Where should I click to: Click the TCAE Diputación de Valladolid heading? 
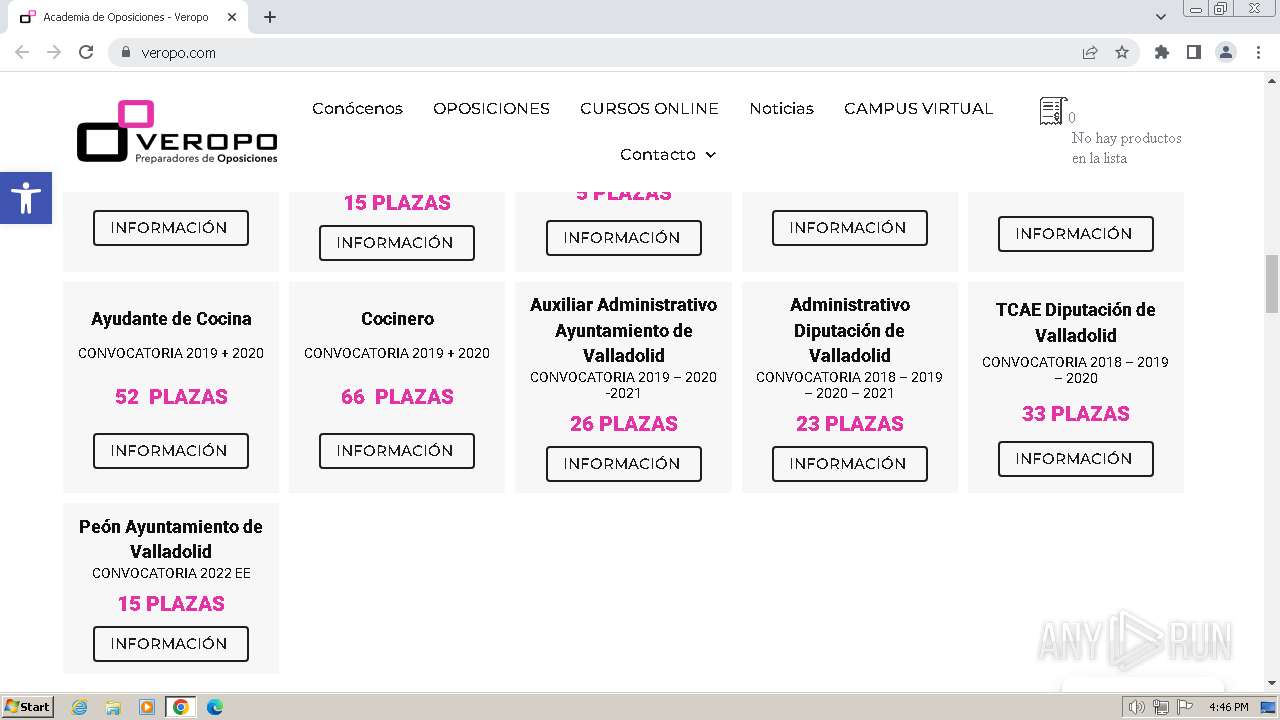tap(1076, 322)
